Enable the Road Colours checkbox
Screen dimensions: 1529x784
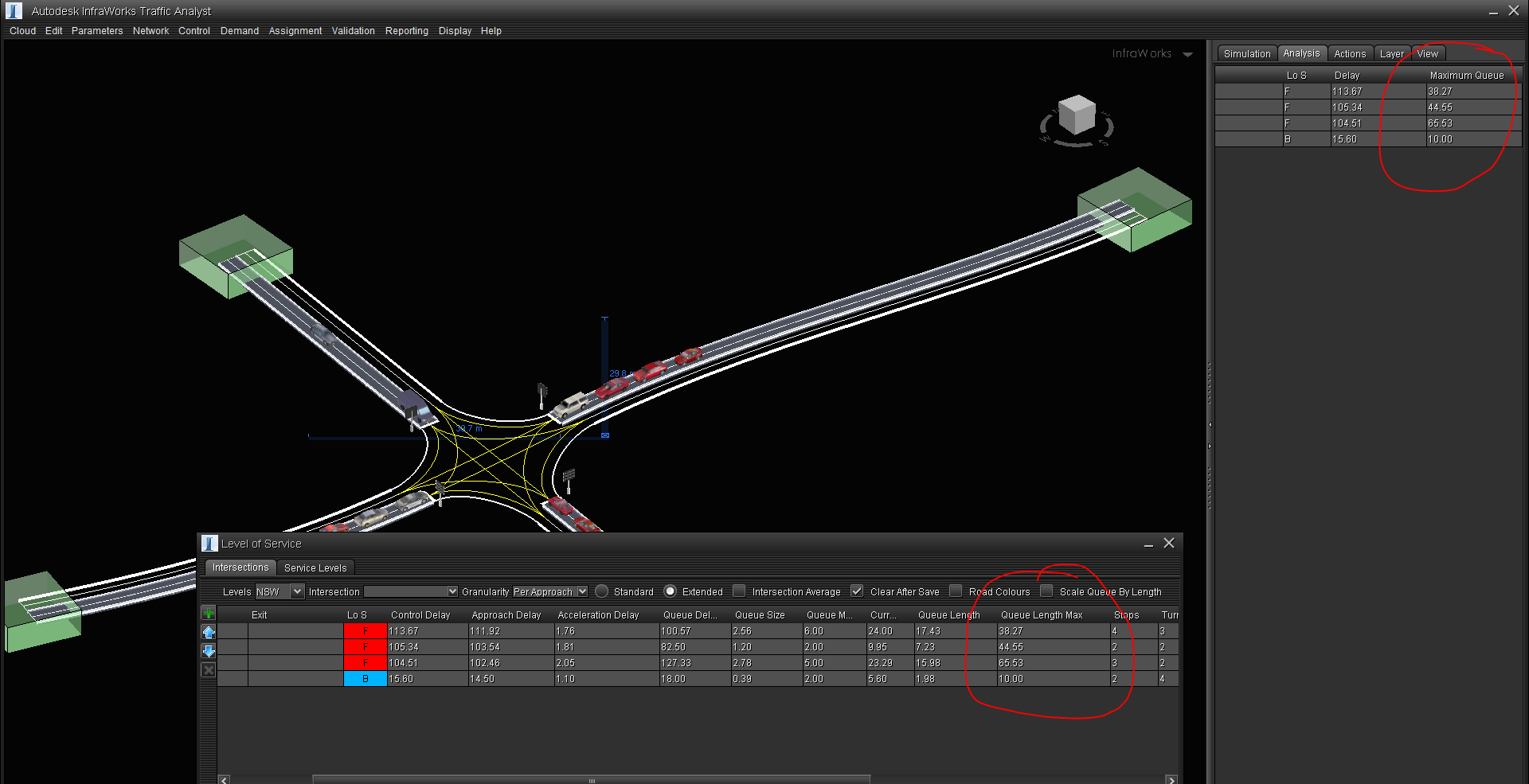coord(956,591)
